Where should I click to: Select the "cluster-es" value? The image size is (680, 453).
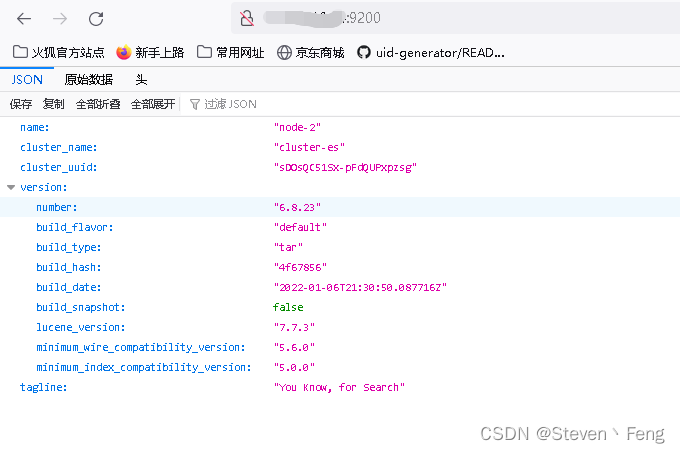[309, 147]
